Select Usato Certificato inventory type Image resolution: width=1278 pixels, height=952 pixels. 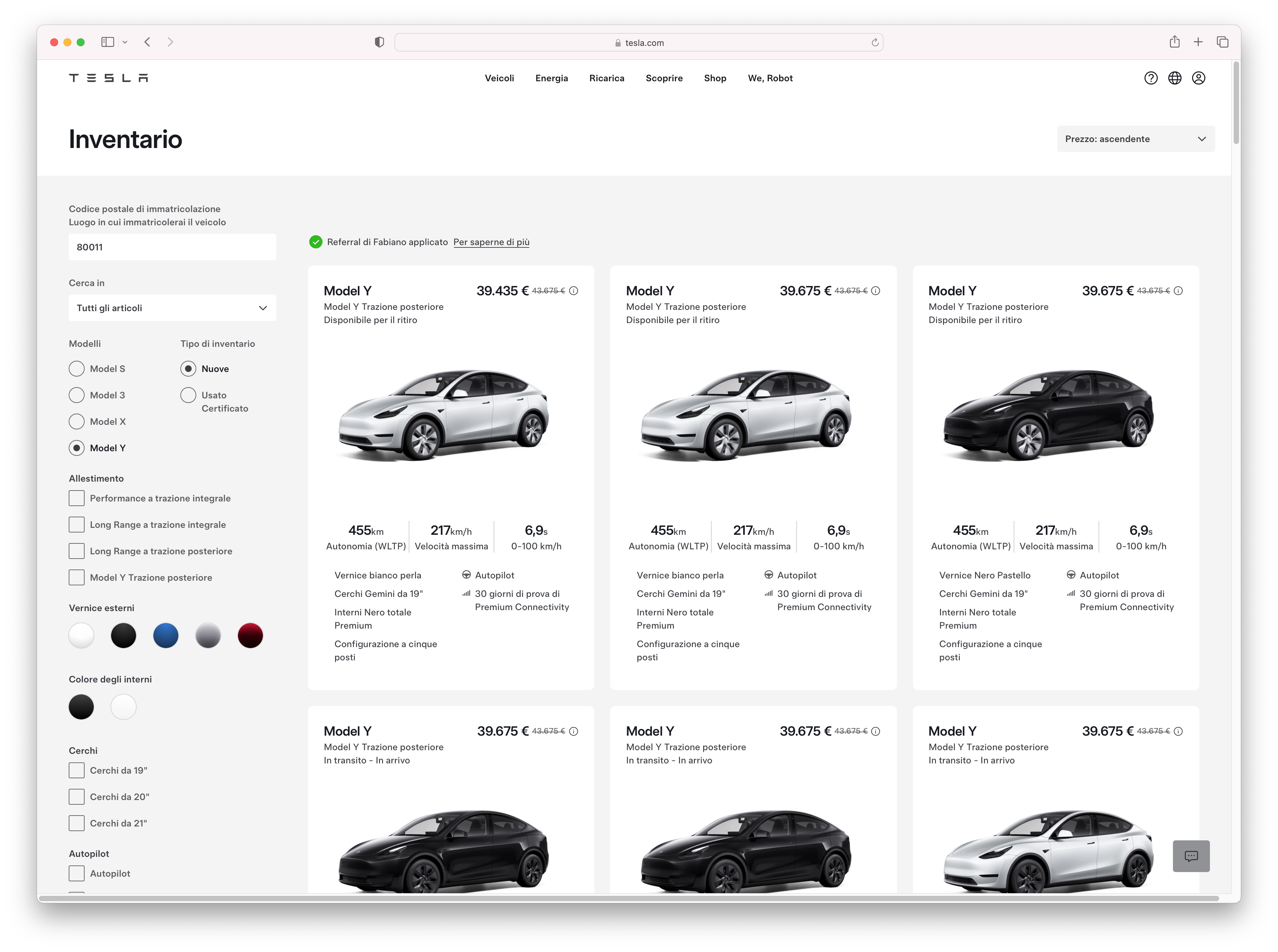188,395
